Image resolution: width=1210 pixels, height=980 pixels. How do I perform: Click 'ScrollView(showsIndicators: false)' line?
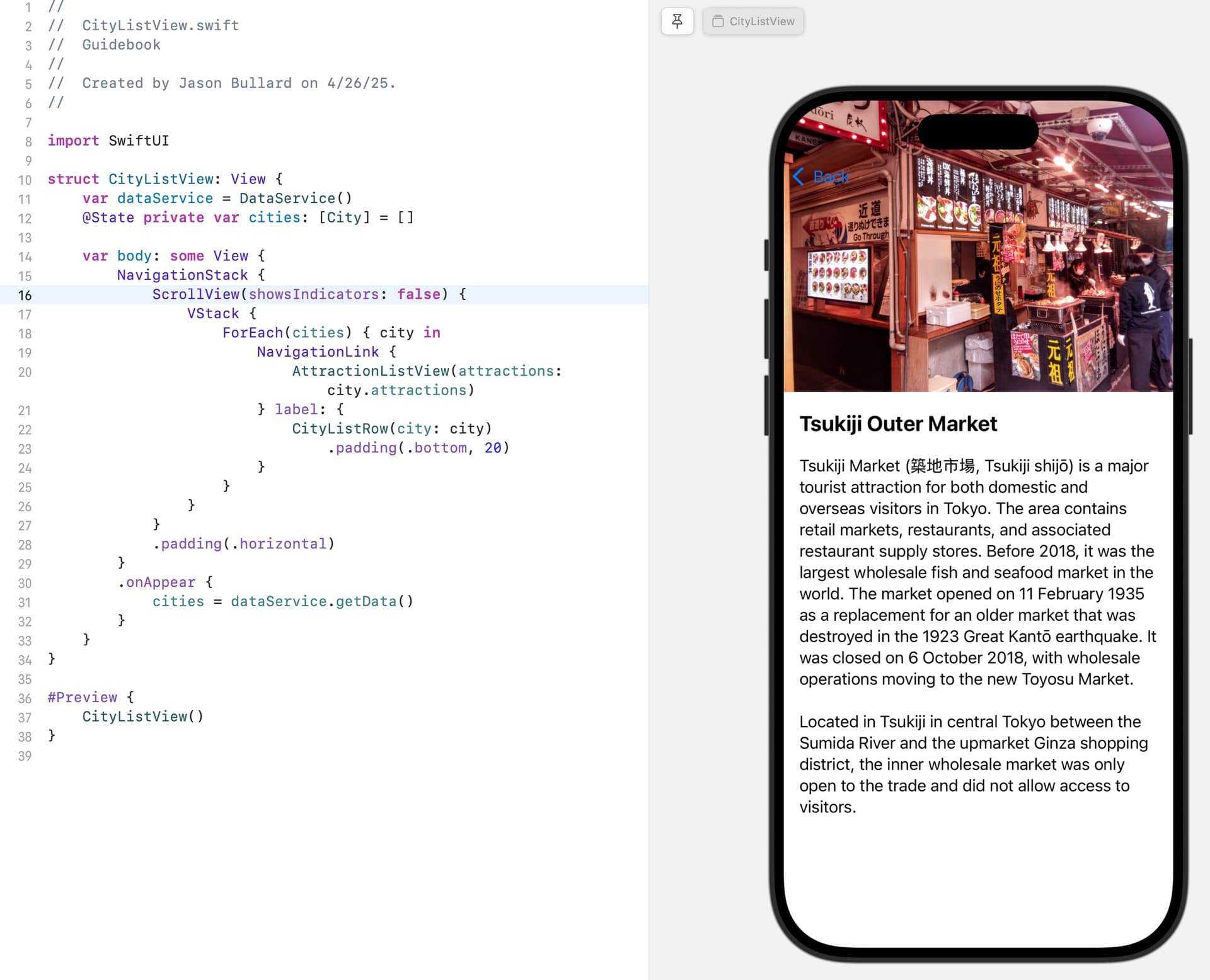309,294
